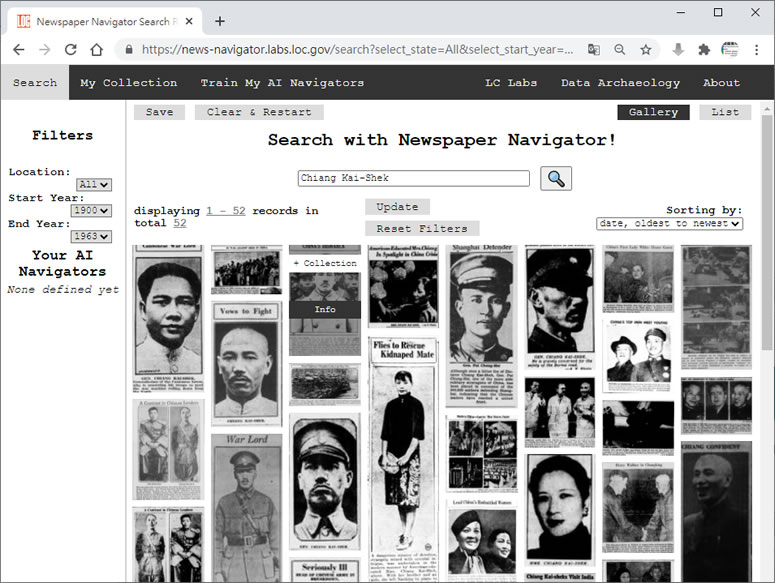Click the Chiang Kai-Shek search field
The image size is (775, 583).
(414, 178)
